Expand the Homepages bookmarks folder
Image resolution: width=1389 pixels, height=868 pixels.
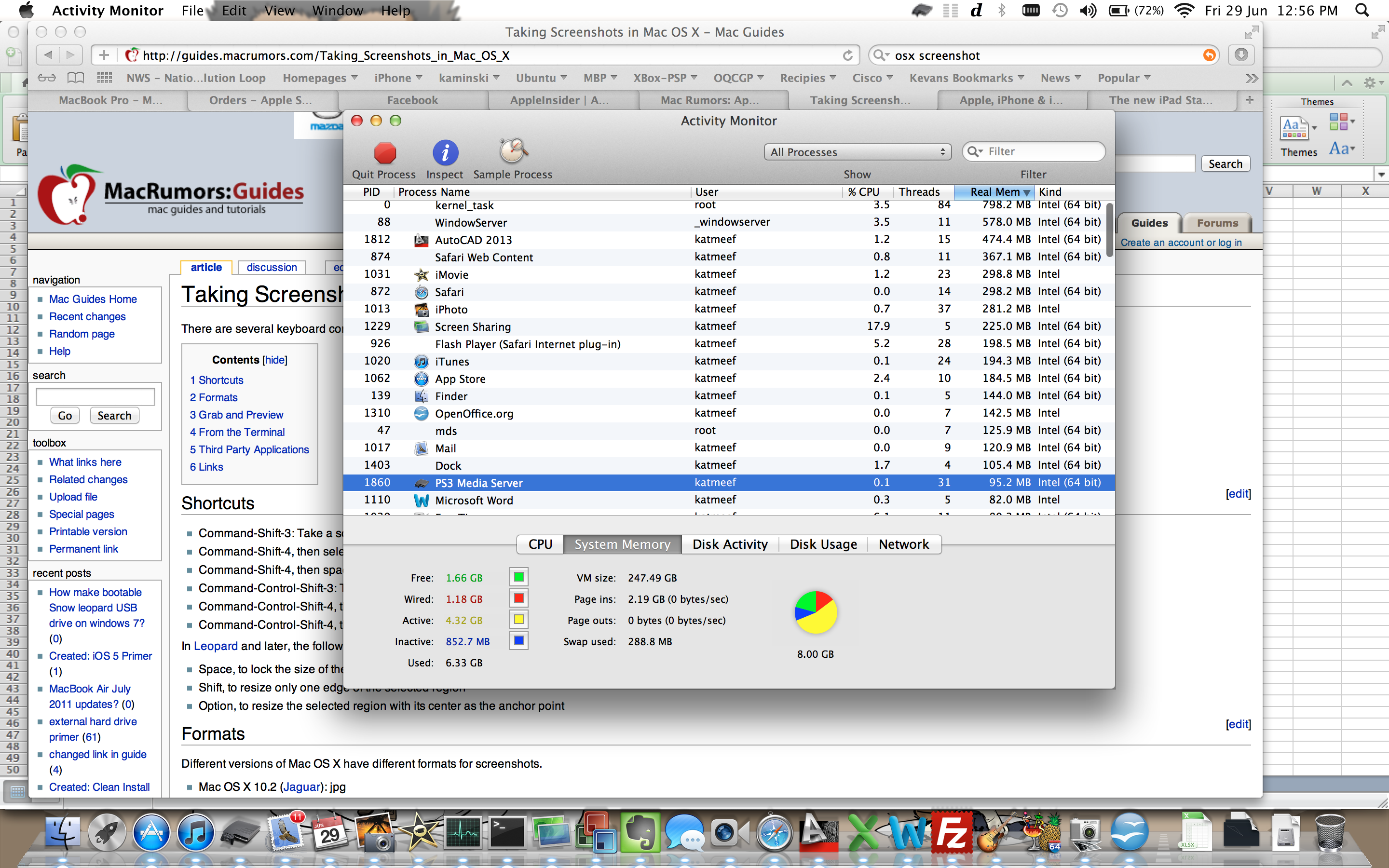click(x=320, y=78)
